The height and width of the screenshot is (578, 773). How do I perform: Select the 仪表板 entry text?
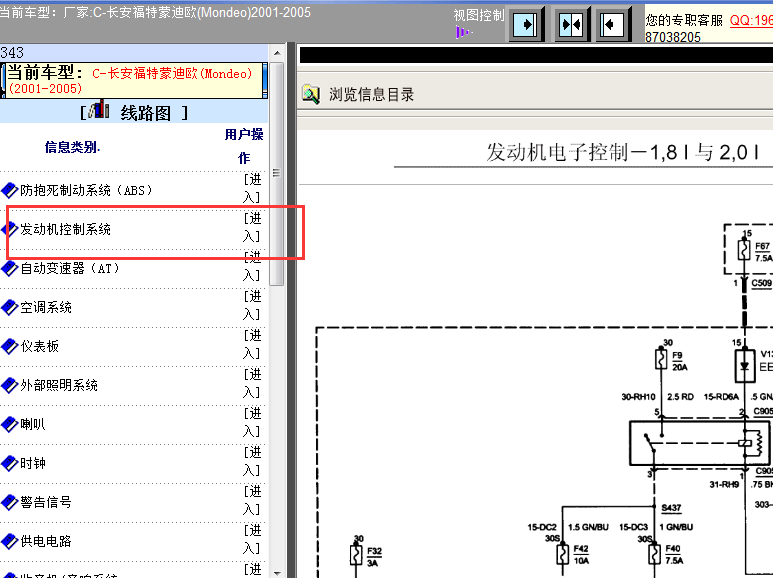coord(39,346)
